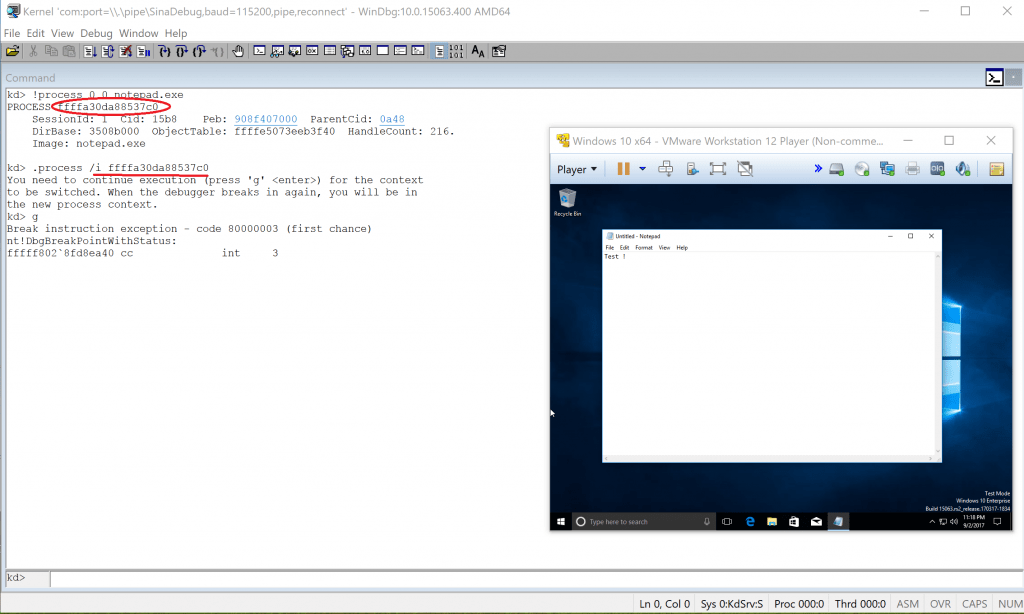Click the hand breakpoint icon
Image resolution: width=1024 pixels, height=614 pixels.
tap(238, 51)
